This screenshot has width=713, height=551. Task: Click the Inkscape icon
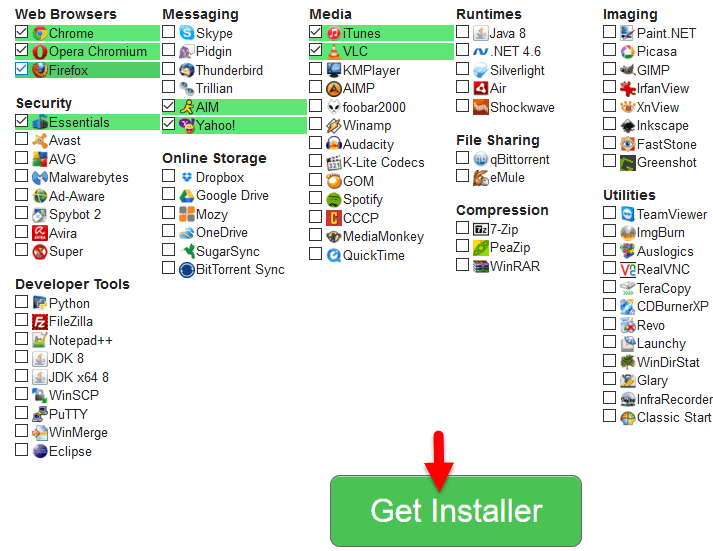tap(628, 125)
